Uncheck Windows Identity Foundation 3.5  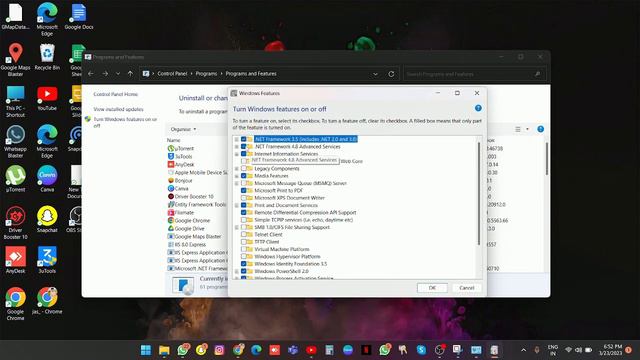pyautogui.click(x=244, y=264)
